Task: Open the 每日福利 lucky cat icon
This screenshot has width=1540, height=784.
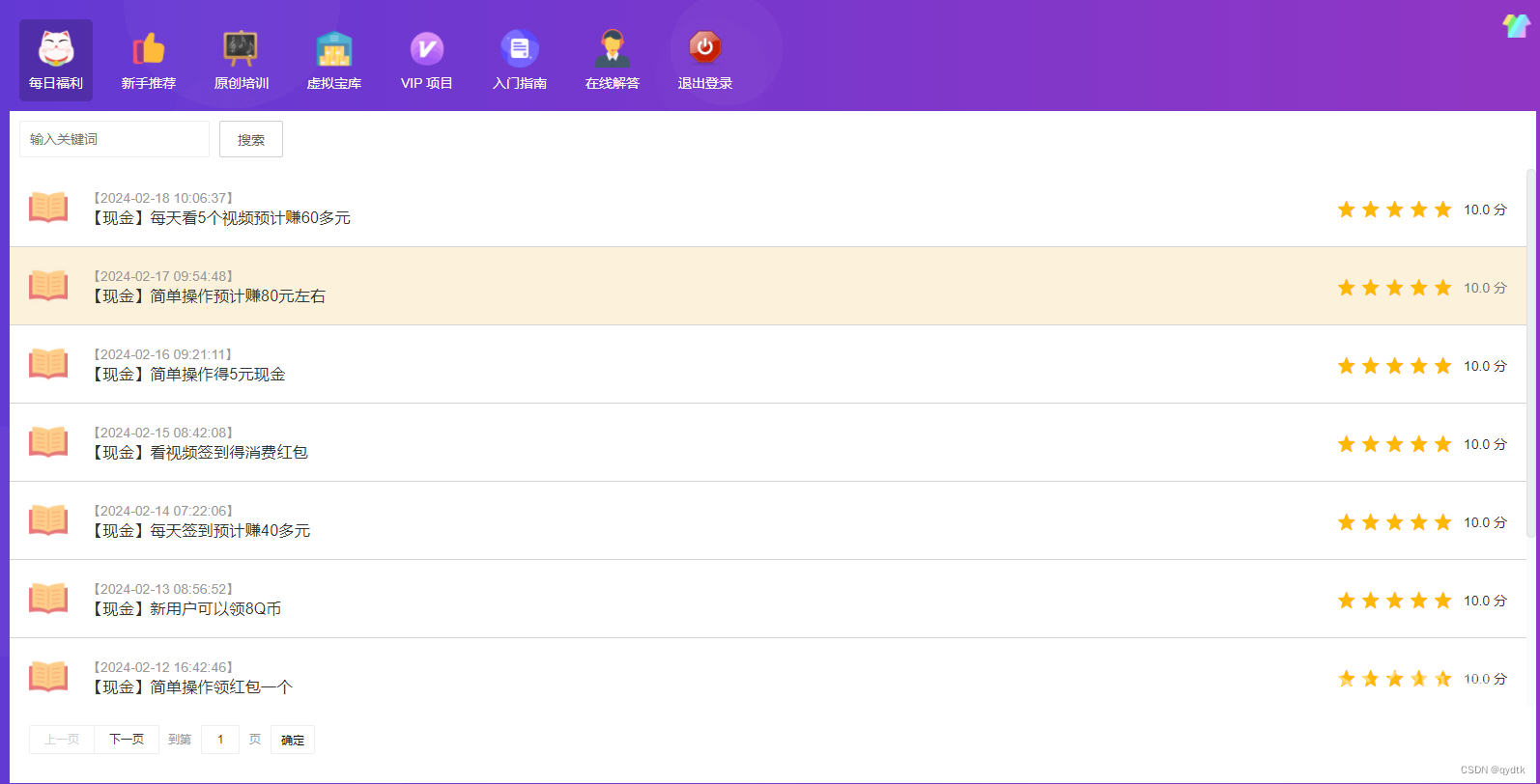Action: click(x=56, y=47)
